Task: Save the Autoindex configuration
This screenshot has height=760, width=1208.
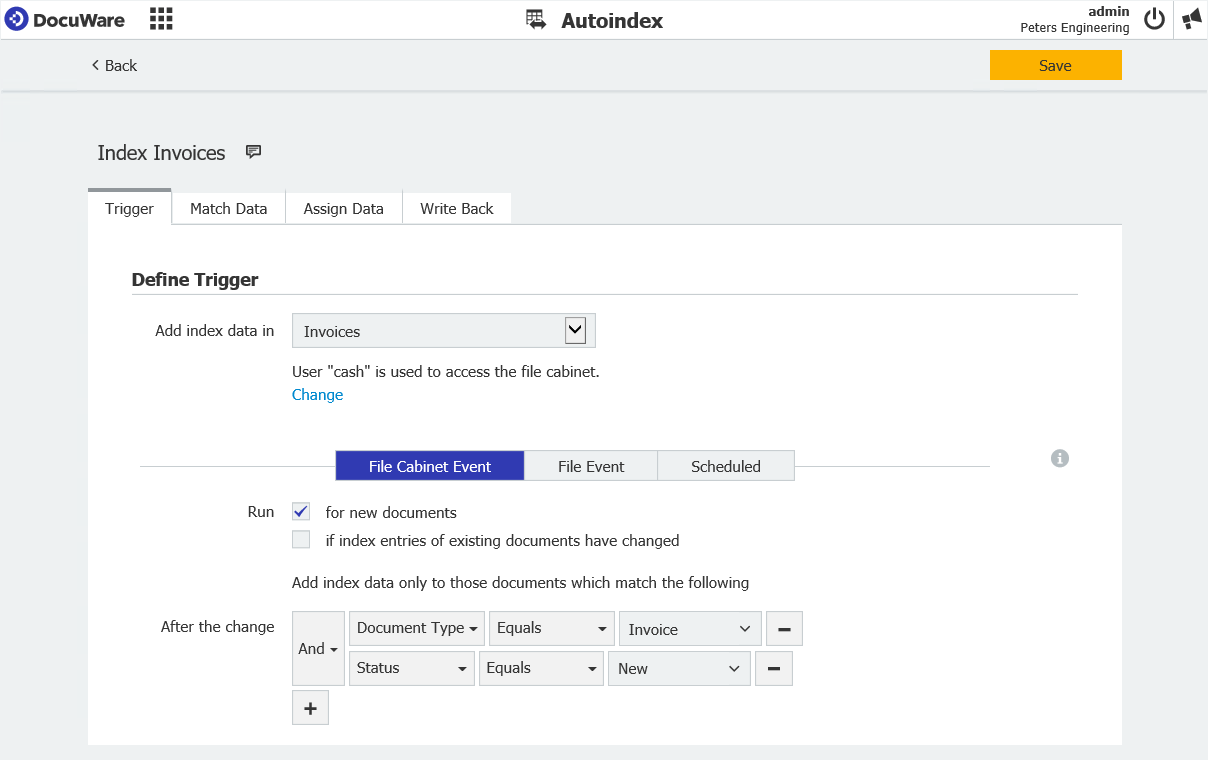Action: [1055, 65]
